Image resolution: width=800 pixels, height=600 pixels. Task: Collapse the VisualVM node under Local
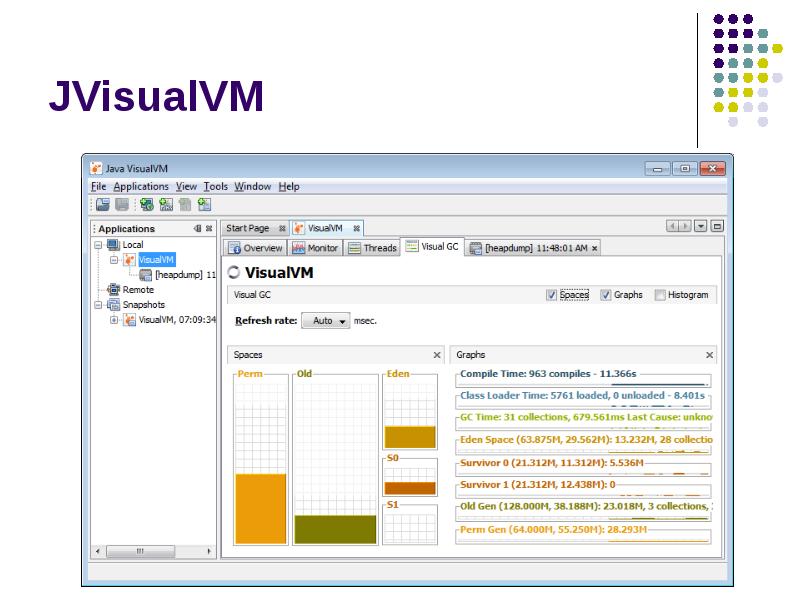[x=114, y=260]
